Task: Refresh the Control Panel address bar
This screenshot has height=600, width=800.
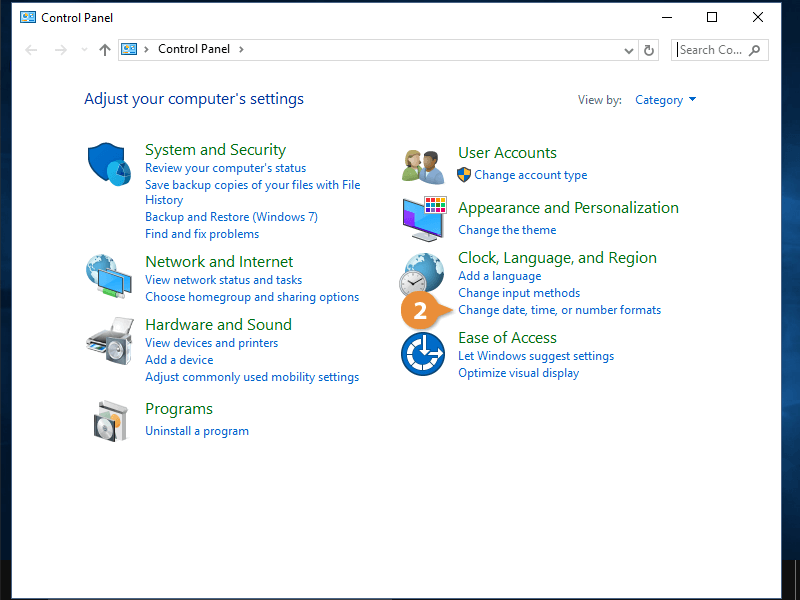Action: tap(650, 50)
